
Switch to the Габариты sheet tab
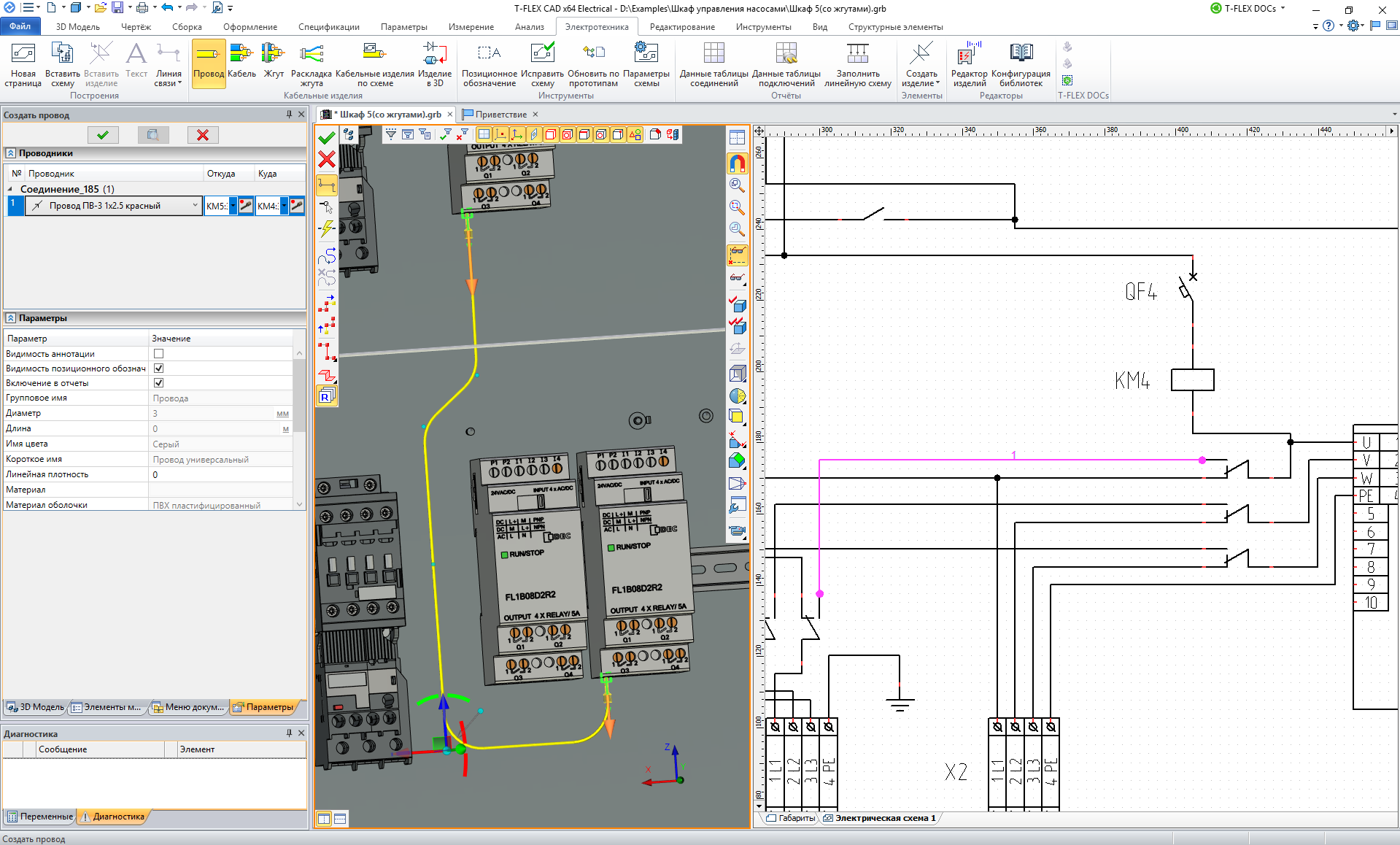click(x=791, y=818)
